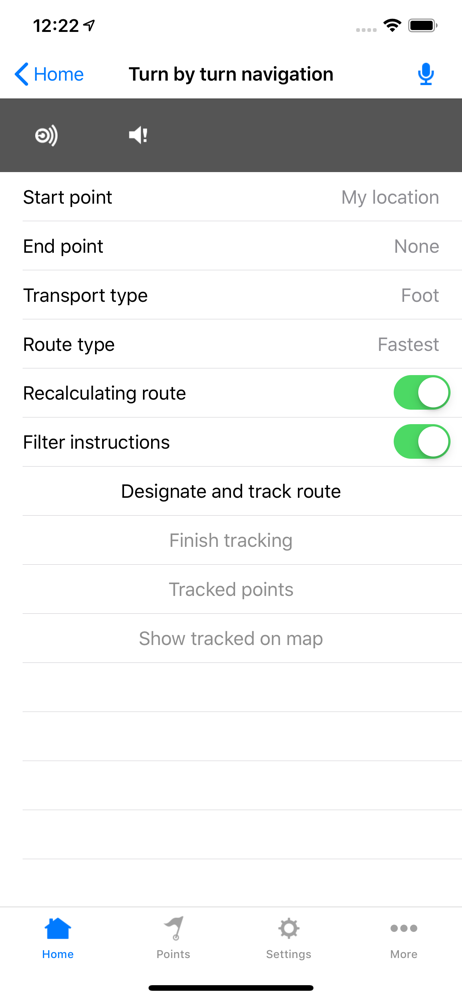
Task: Tap Show tracked on map
Action: [x=231, y=638]
